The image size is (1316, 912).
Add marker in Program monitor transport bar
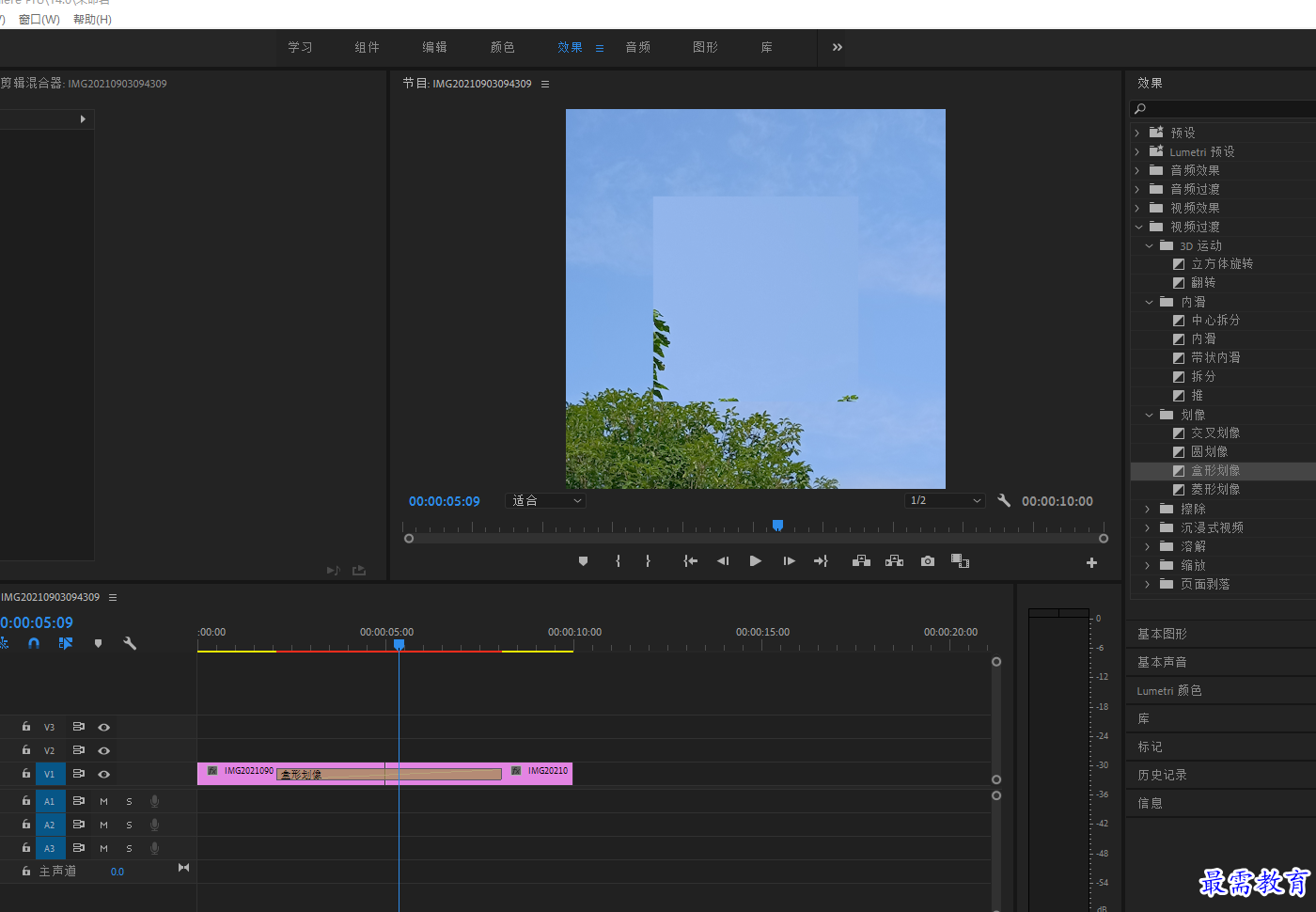pos(583,561)
